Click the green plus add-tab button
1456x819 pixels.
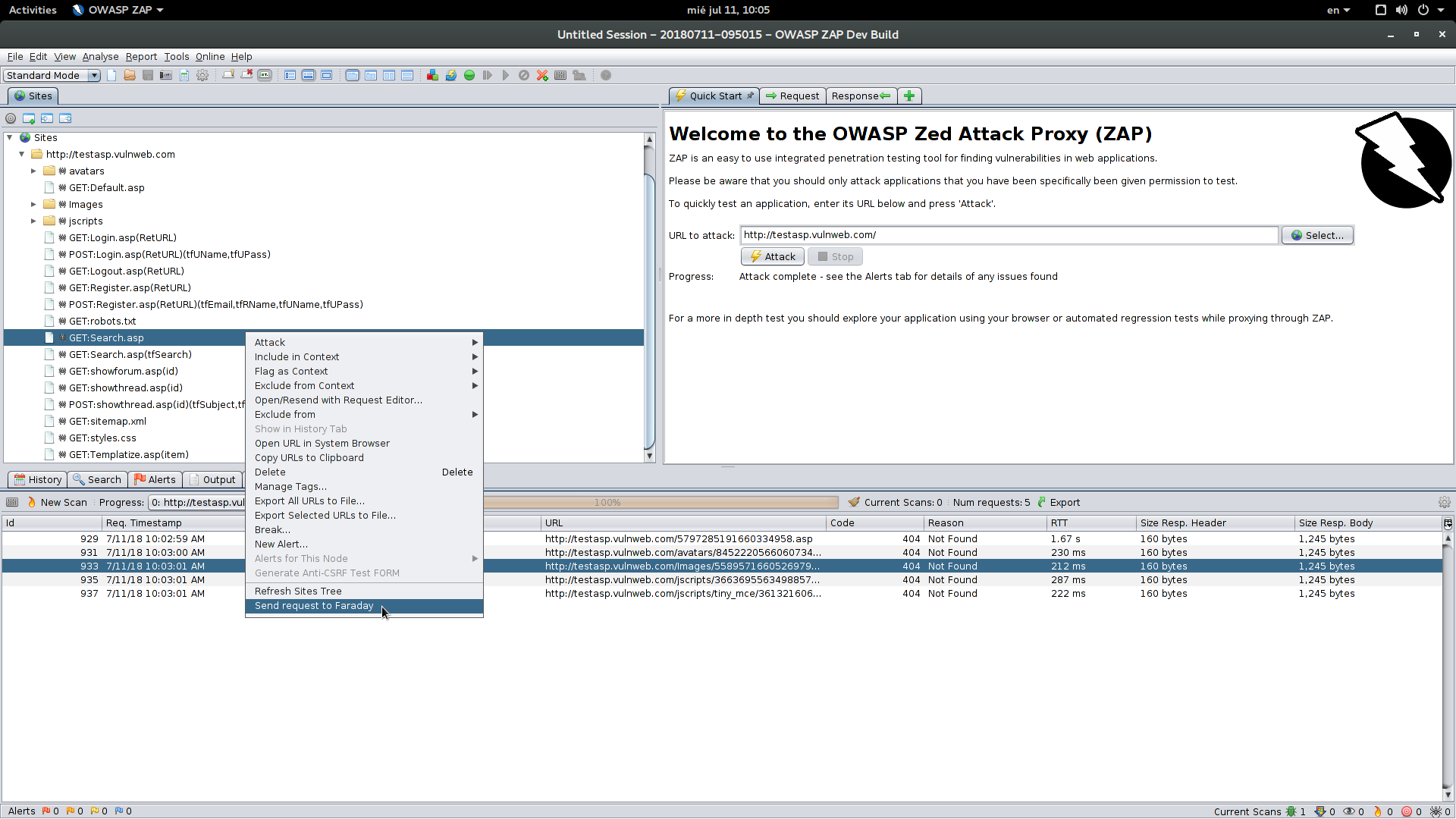(909, 96)
